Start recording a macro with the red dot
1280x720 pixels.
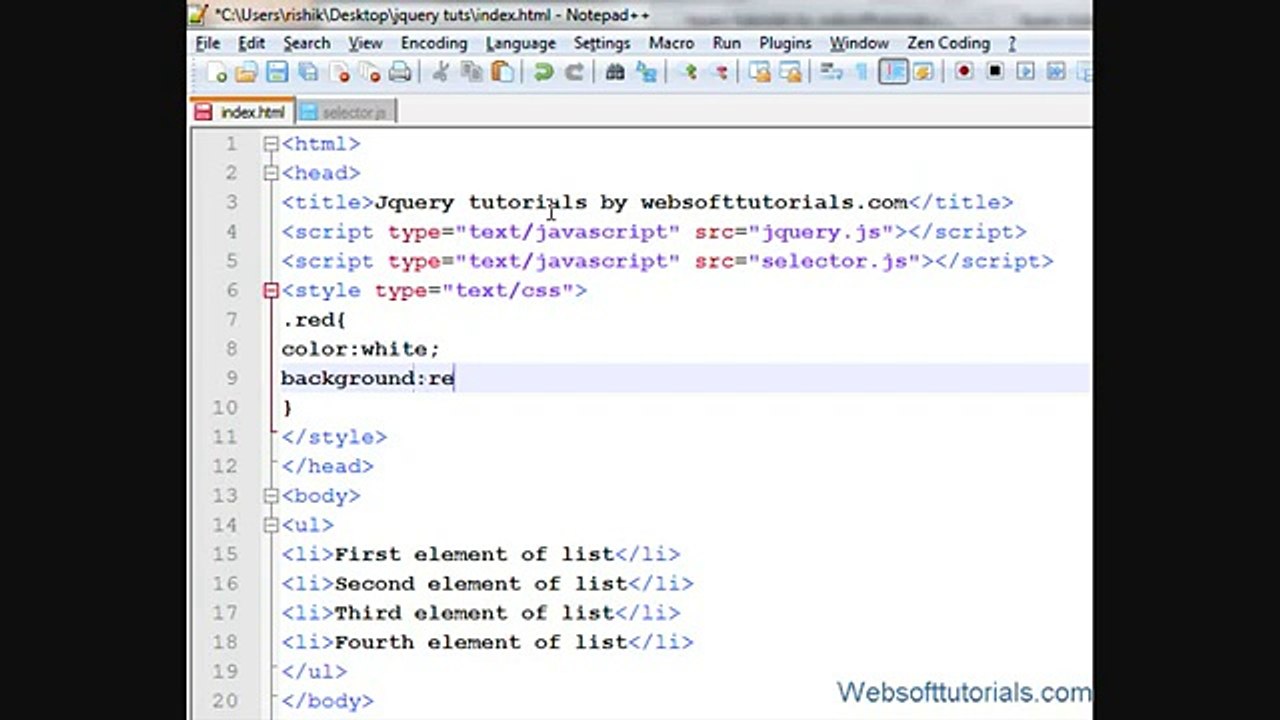point(964,72)
